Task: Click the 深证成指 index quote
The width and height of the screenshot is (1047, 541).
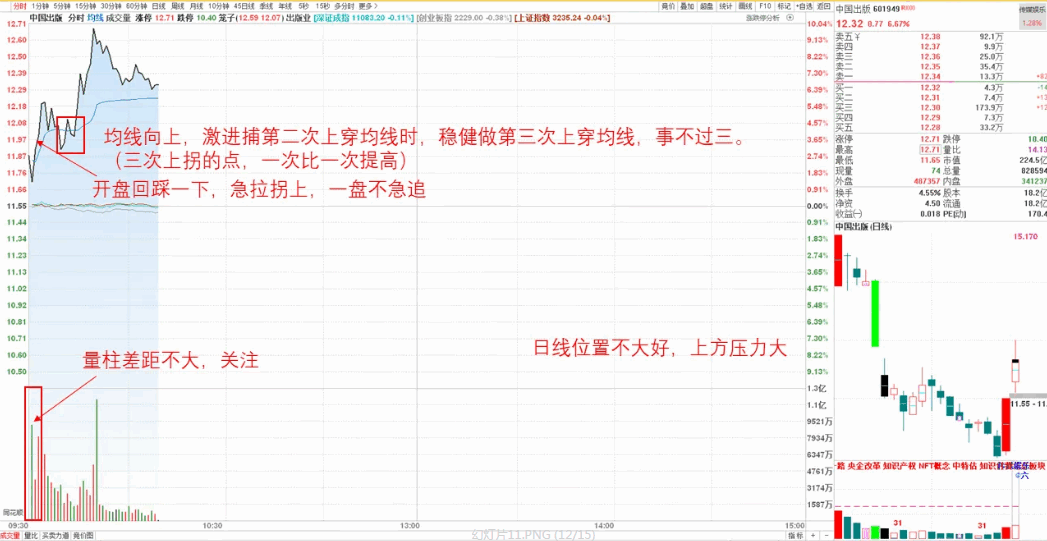Action: (x=363, y=18)
